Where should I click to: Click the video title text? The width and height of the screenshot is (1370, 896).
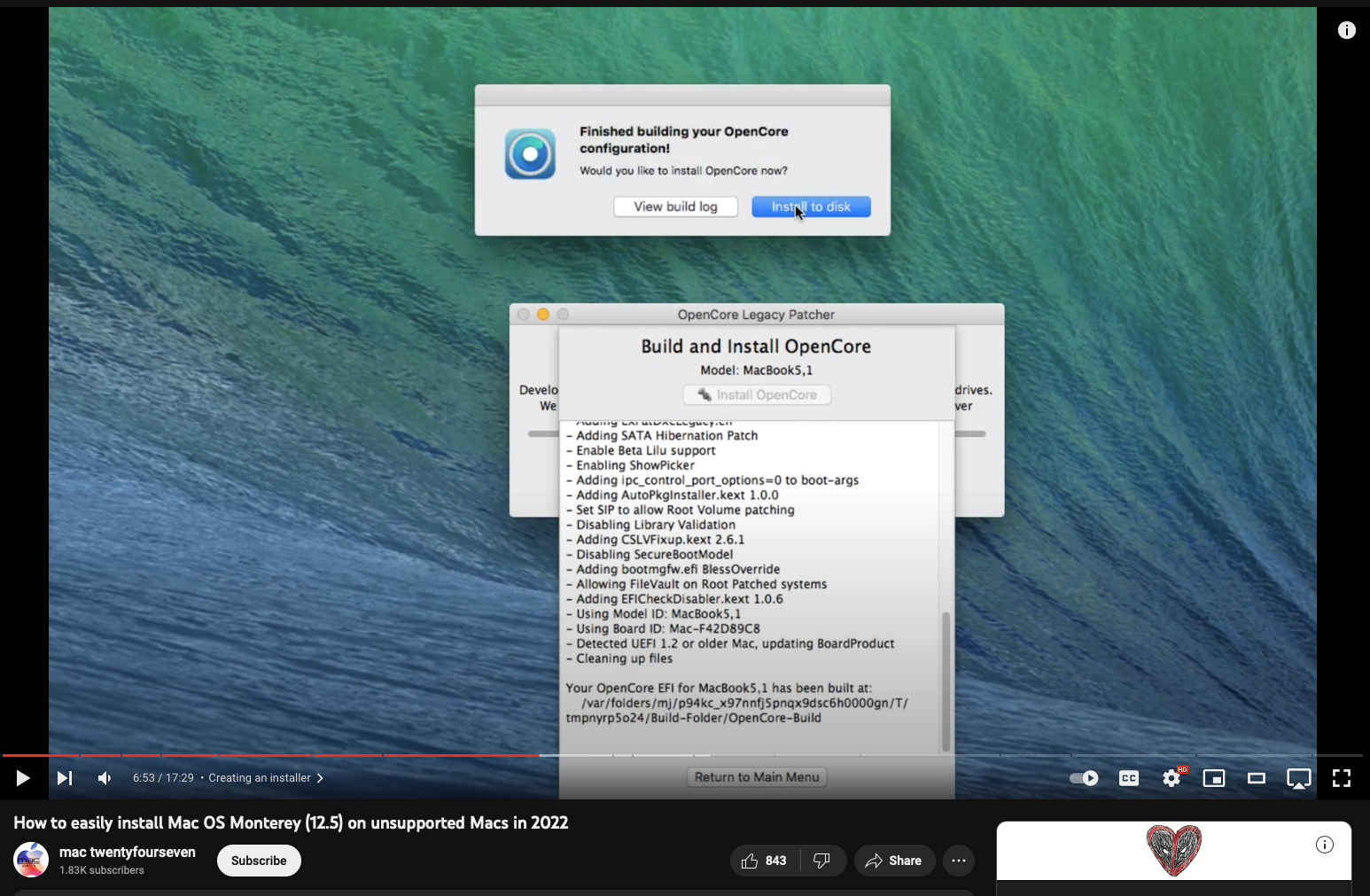point(291,822)
